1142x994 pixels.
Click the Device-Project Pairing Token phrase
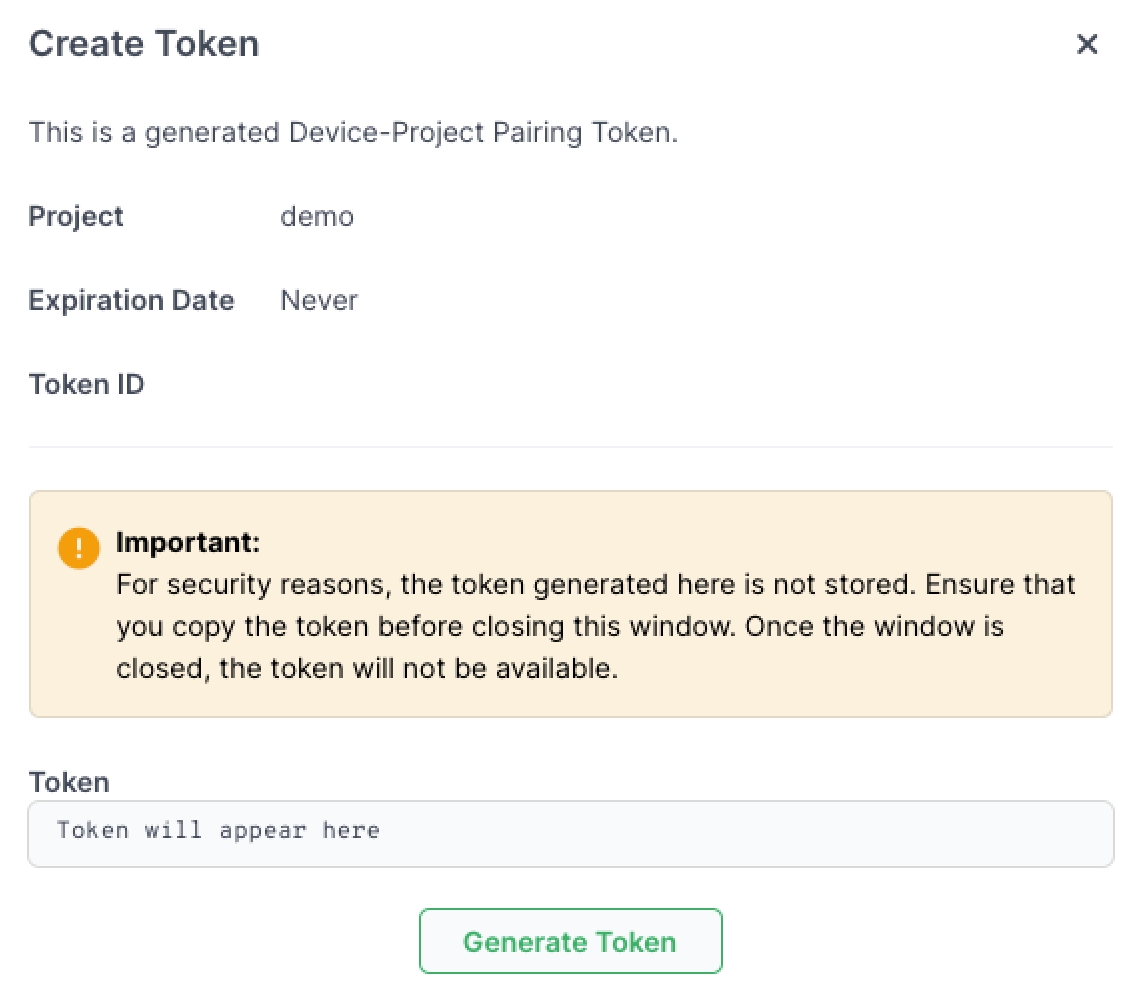[x=478, y=133]
